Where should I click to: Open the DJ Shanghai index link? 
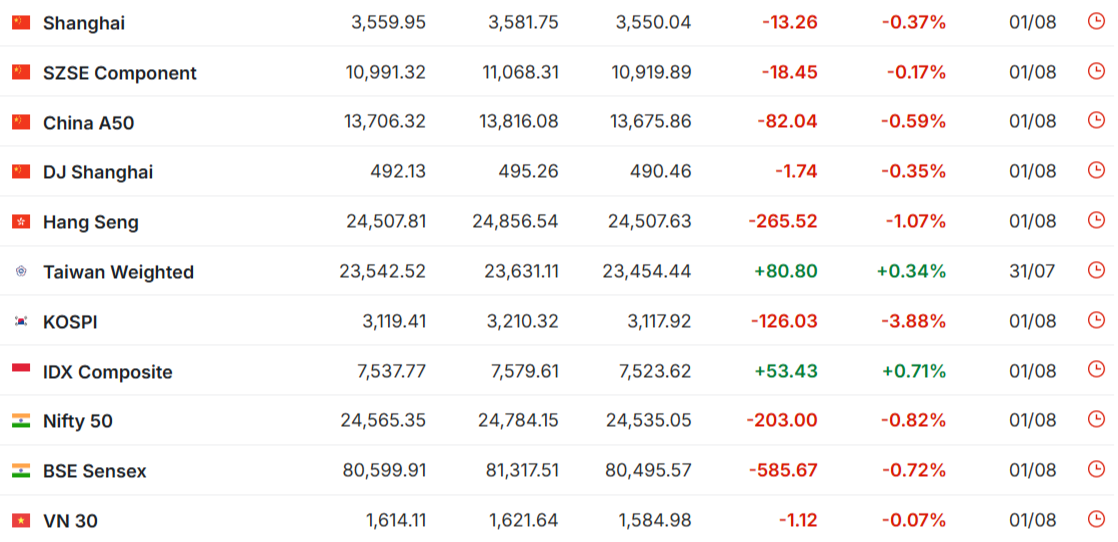(x=98, y=173)
